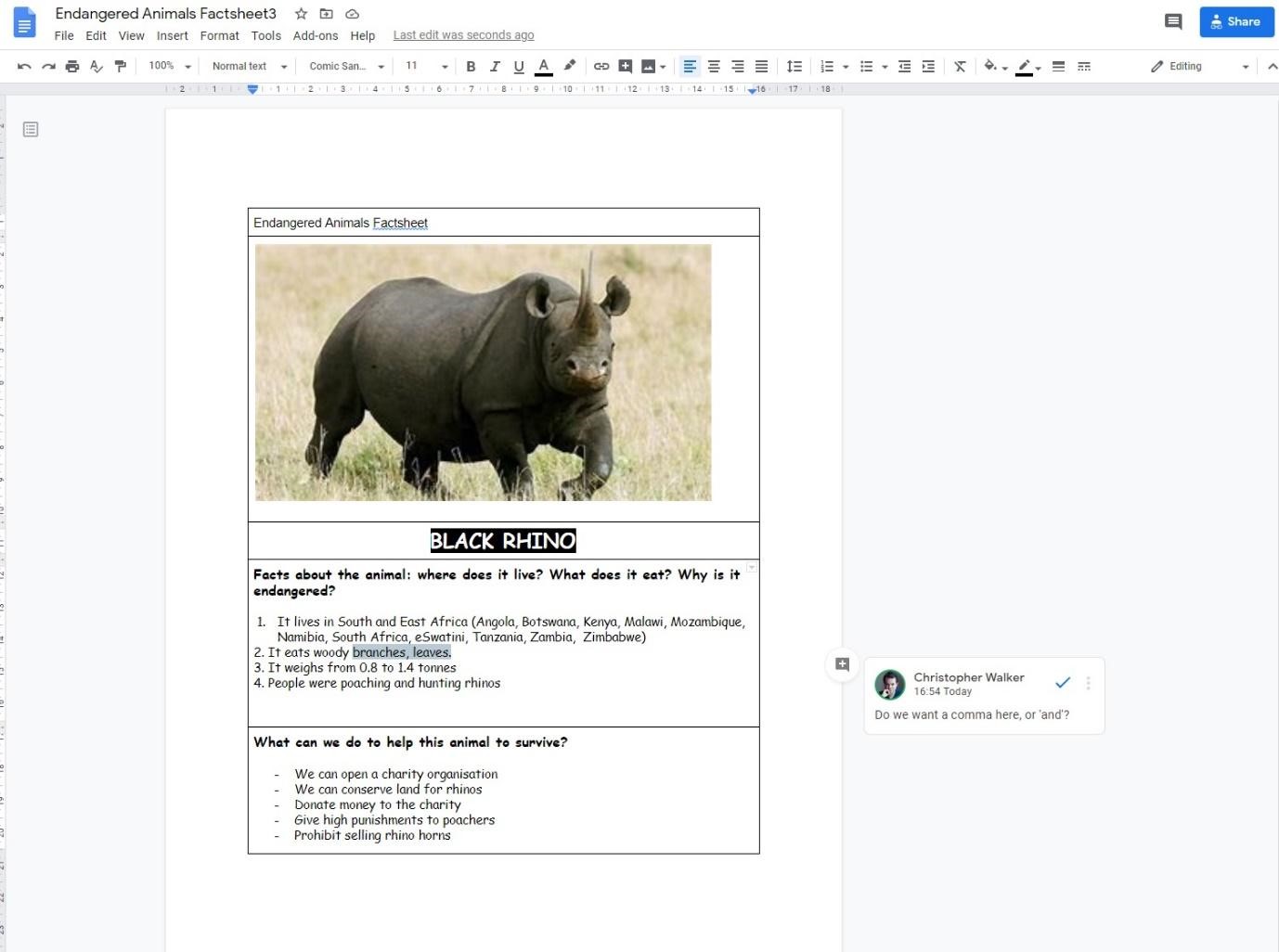
Task: Open the Add-ons menu
Action: coord(316,35)
